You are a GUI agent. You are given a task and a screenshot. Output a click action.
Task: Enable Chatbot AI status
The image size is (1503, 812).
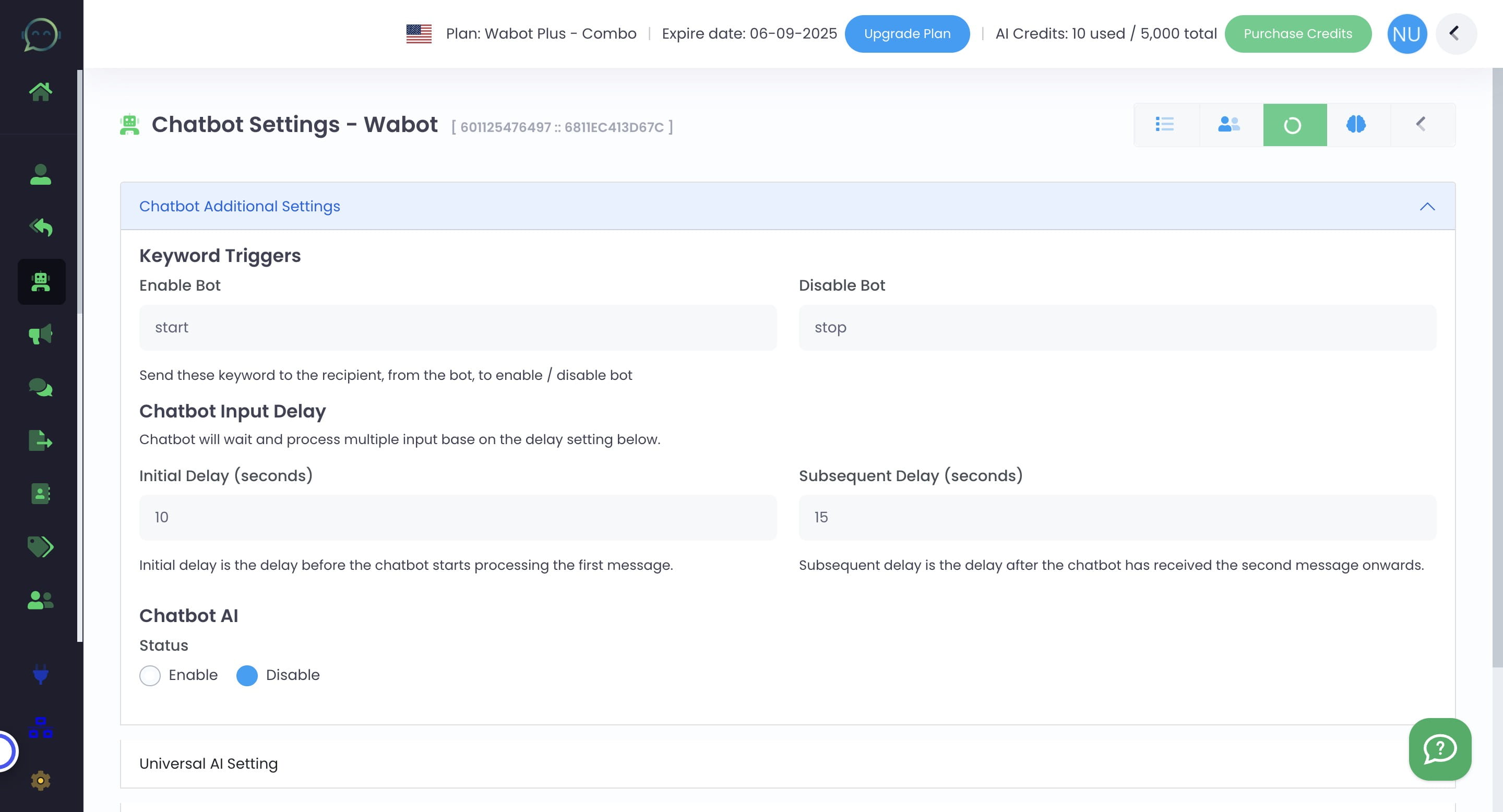click(x=150, y=675)
